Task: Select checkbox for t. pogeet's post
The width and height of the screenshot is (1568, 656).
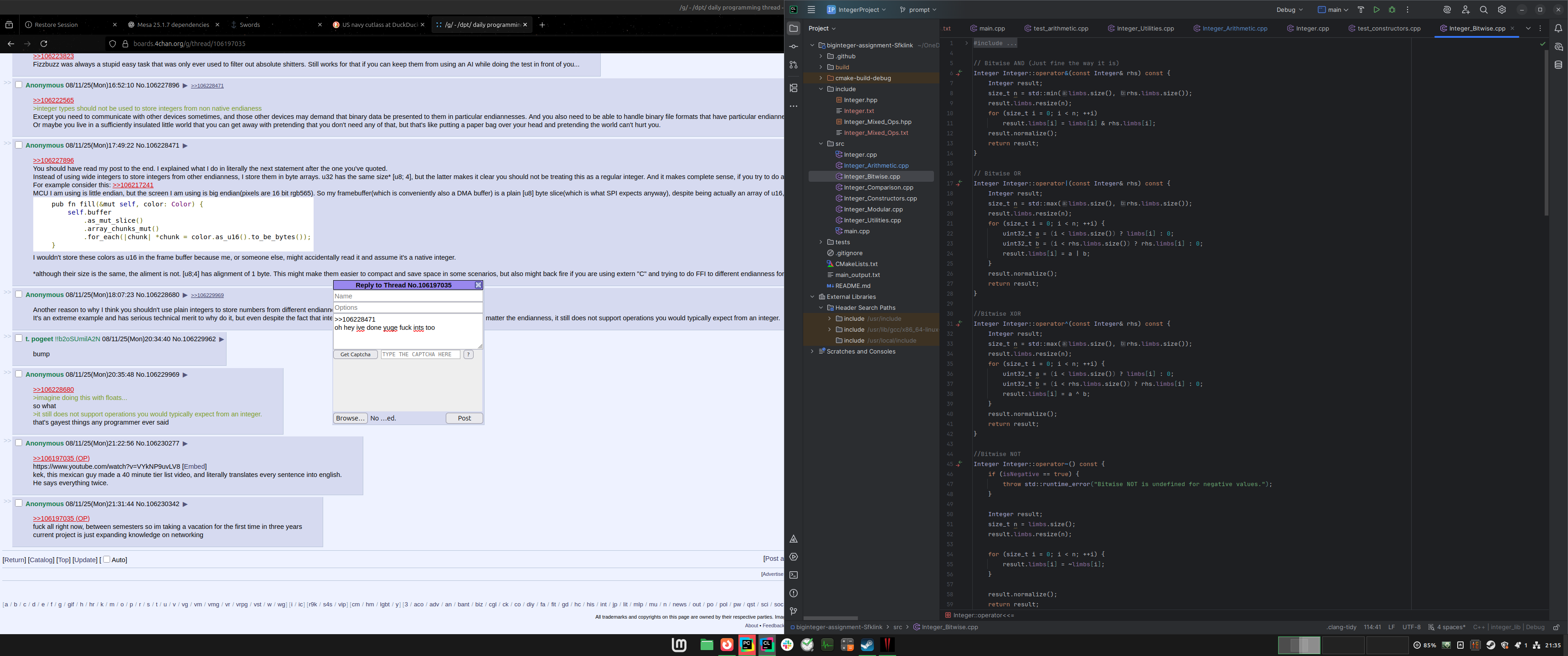Action: pos(19,338)
